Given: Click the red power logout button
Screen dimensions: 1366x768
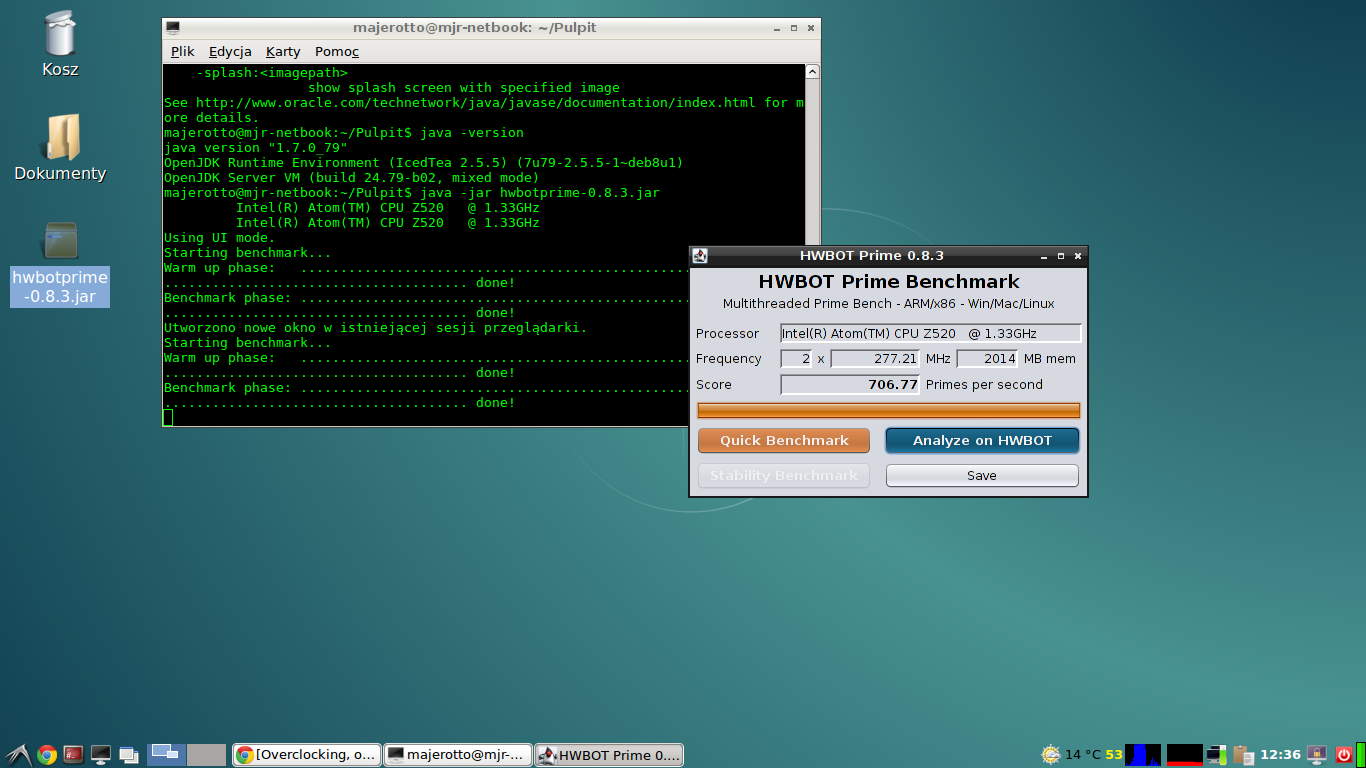Looking at the screenshot, I should (x=1344, y=755).
